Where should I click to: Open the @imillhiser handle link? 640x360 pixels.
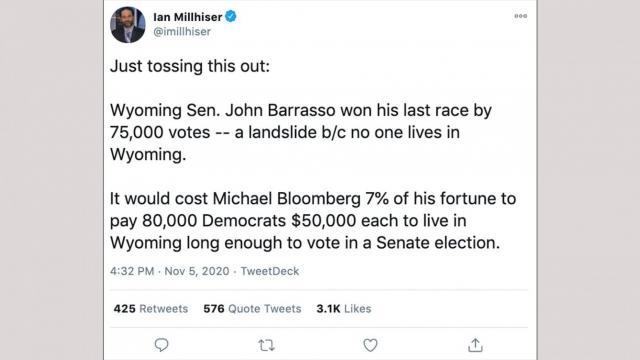182,32
